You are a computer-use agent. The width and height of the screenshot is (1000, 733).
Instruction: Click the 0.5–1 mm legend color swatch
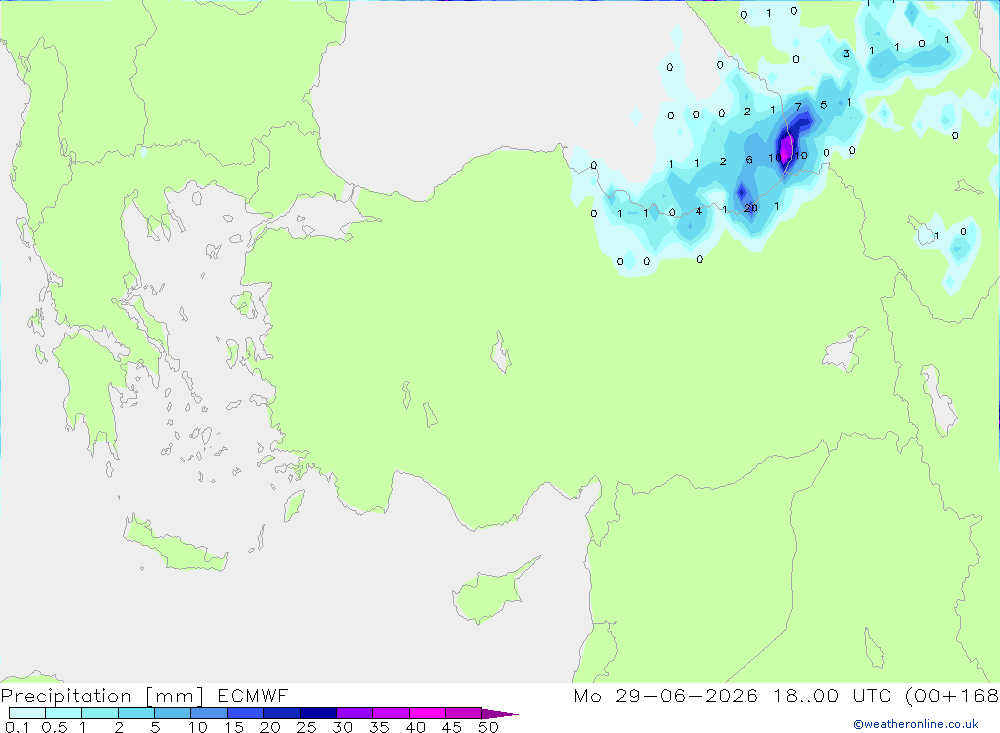[x=64, y=713]
